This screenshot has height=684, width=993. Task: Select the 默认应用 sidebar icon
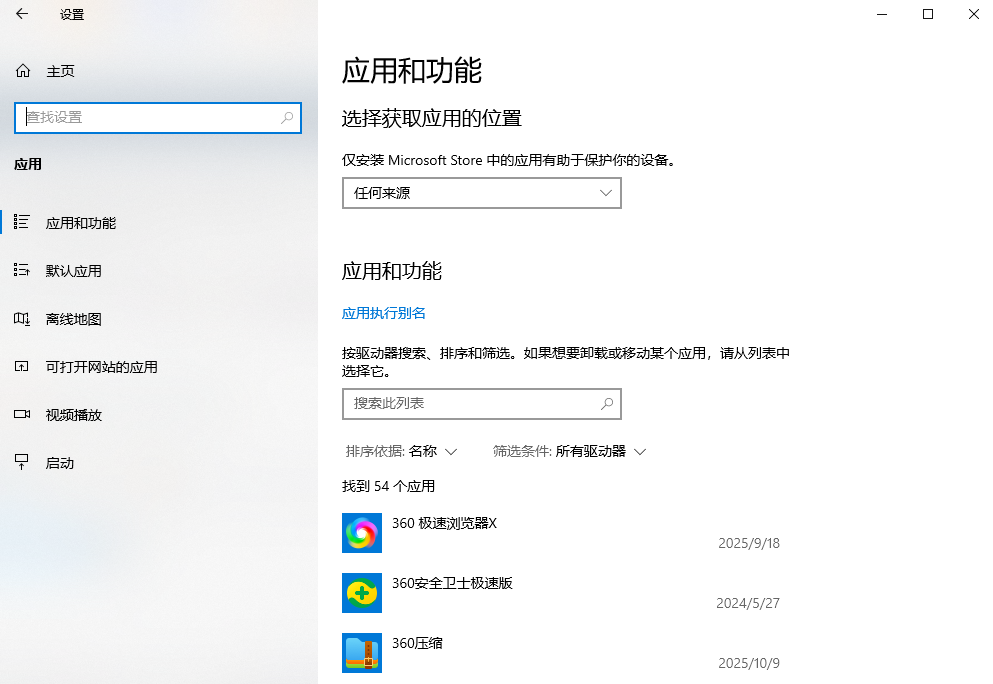[x=22, y=270]
